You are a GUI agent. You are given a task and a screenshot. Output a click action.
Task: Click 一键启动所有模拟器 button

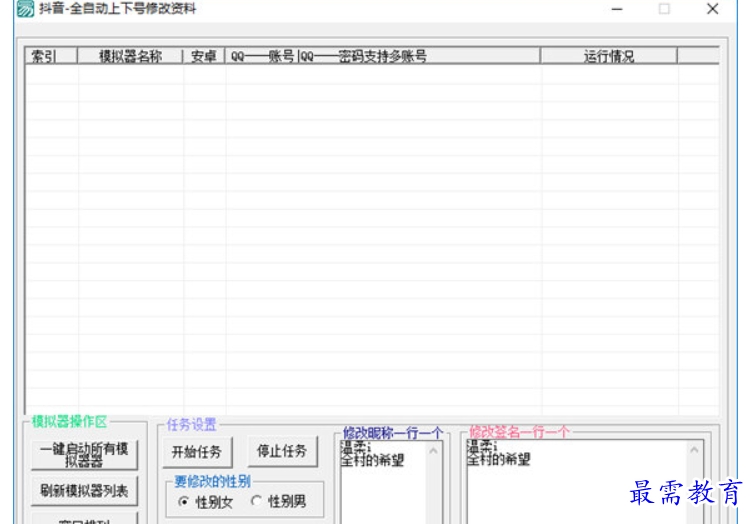(84, 455)
